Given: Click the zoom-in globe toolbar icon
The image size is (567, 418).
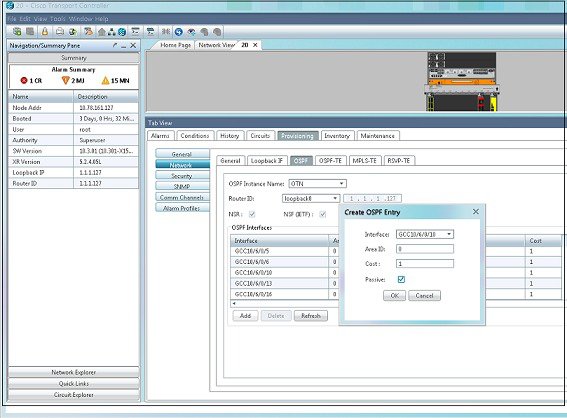Looking at the screenshot, I should (x=191, y=32).
